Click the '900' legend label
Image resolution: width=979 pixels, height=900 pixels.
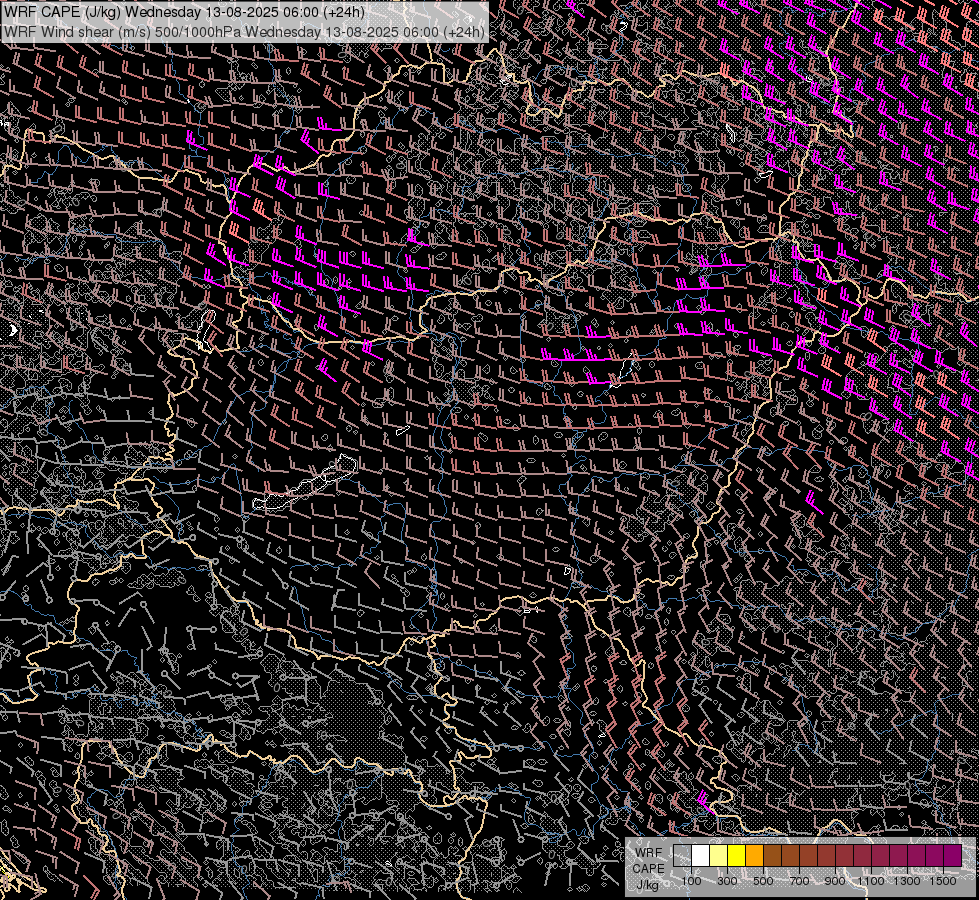tap(835, 881)
